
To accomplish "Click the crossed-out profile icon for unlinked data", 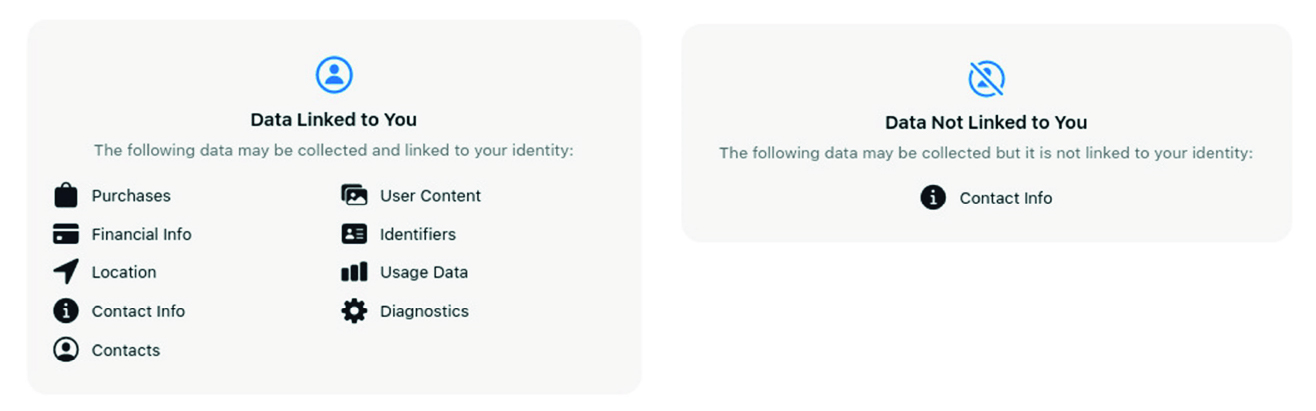I will [x=986, y=78].
